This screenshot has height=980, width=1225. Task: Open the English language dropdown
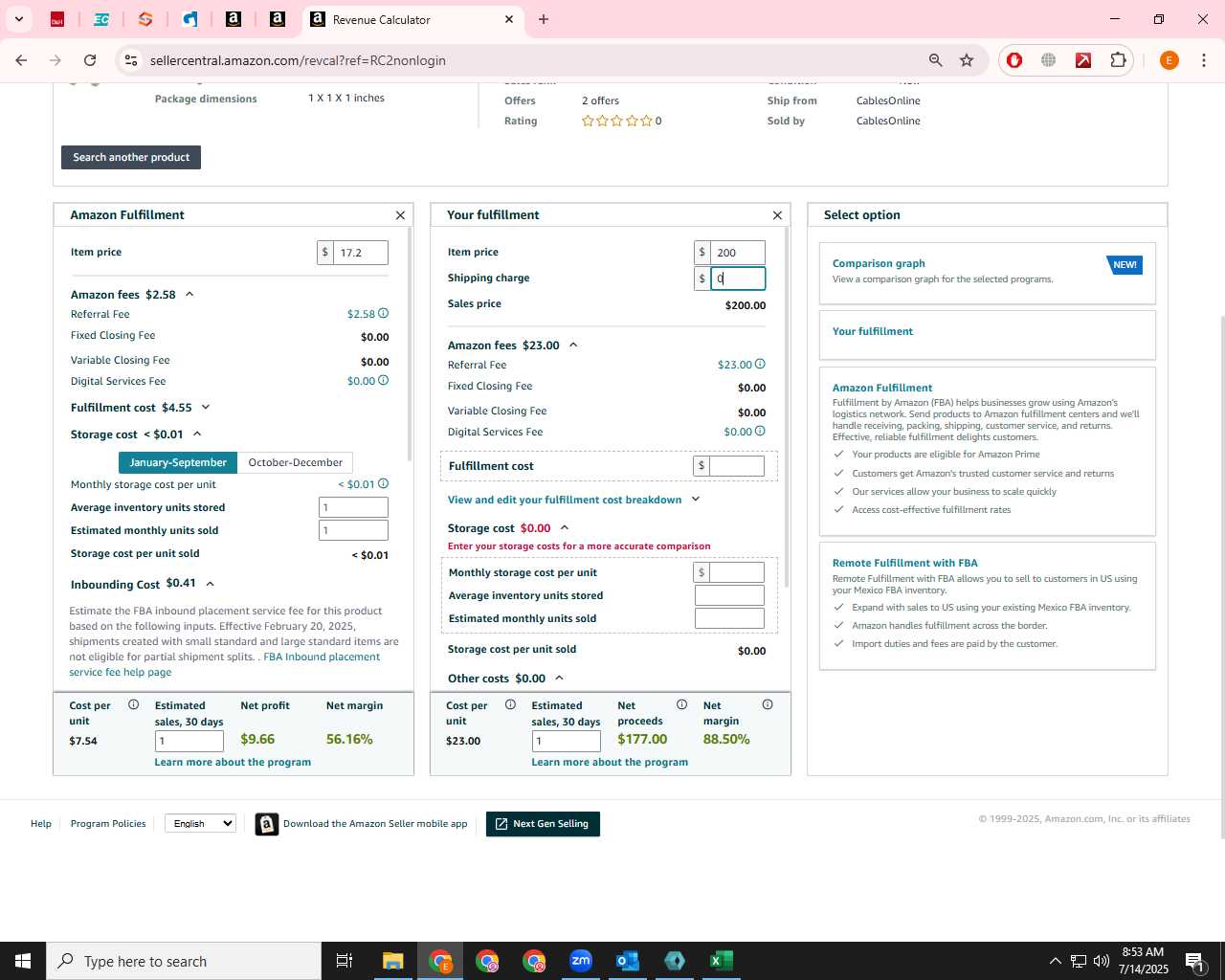(x=200, y=823)
